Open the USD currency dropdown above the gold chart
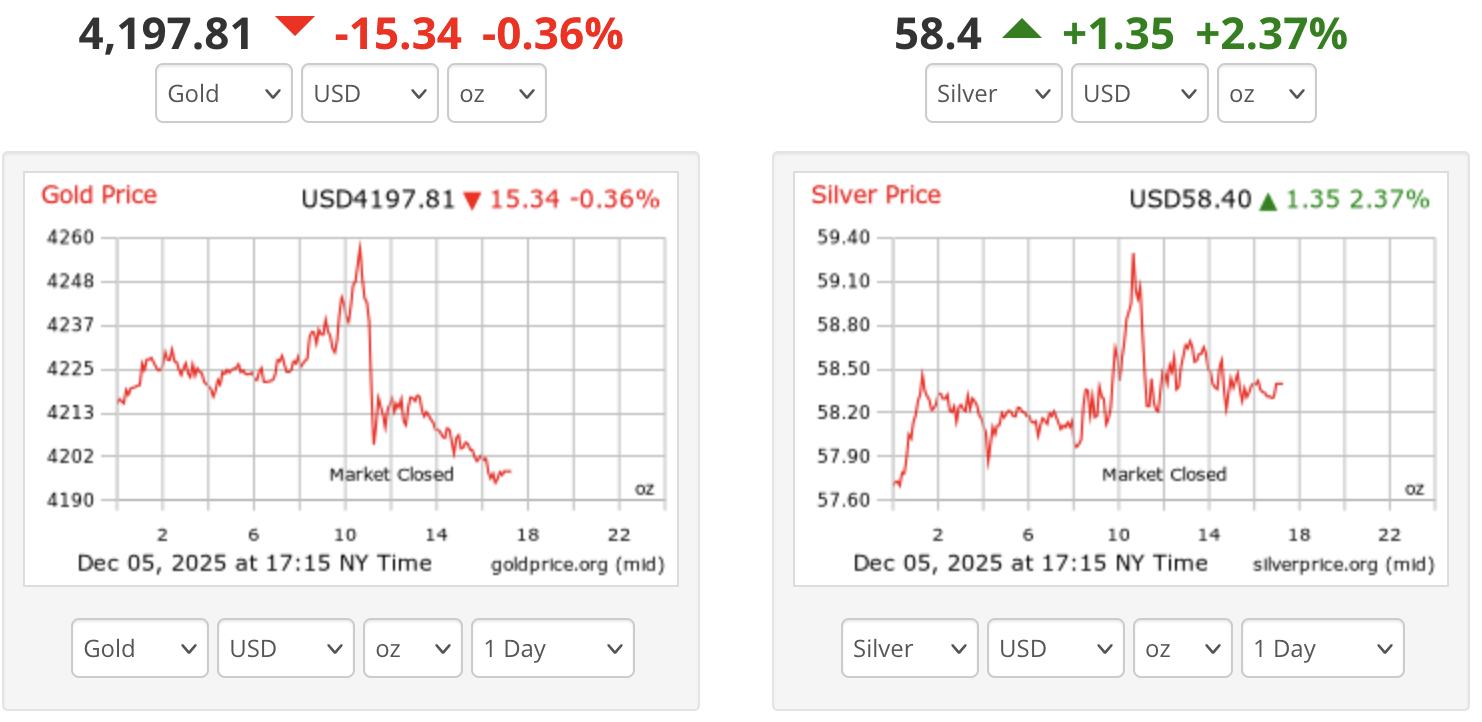The image size is (1482, 722). [370, 94]
